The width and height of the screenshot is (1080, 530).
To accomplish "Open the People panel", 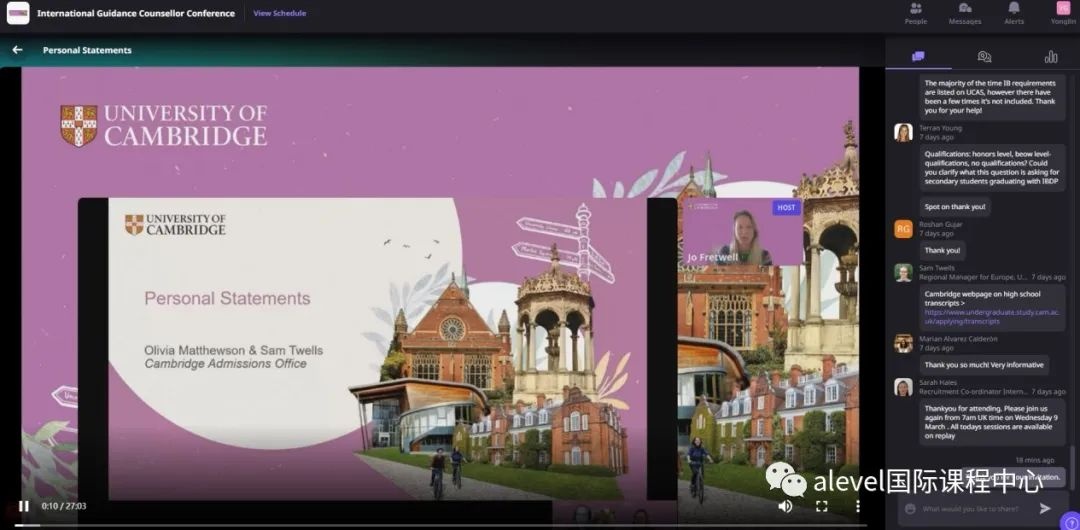I will click(x=915, y=13).
